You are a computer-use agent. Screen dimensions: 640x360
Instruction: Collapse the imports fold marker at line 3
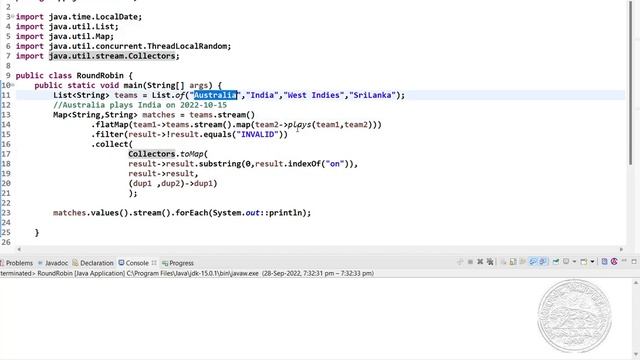tap(13, 16)
